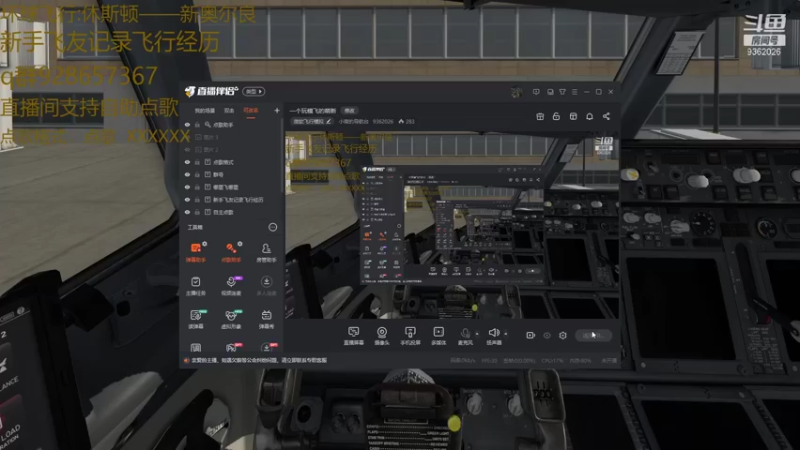Toggle lock on the 群号 layer
The image size is (800, 450).
(x=197, y=174)
